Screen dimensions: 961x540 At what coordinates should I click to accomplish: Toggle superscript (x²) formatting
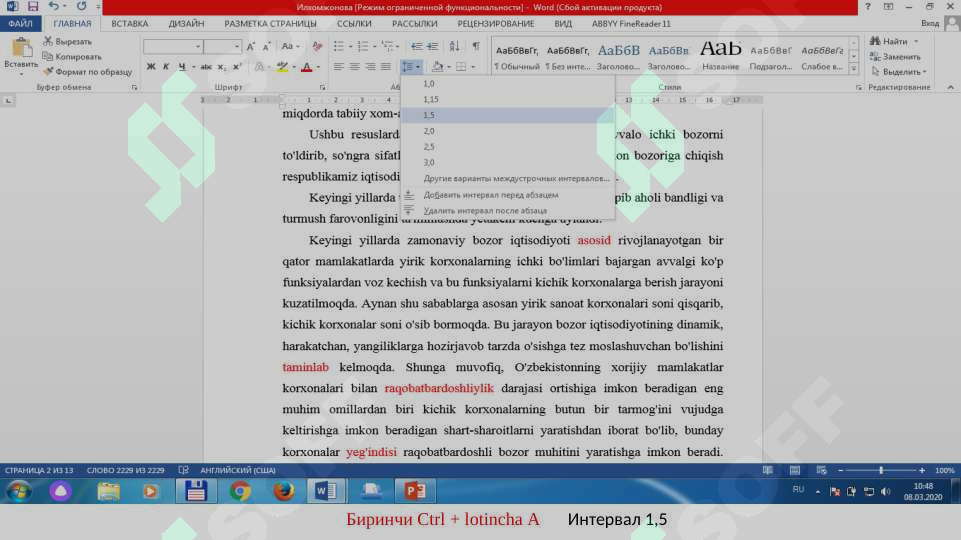[x=237, y=66]
